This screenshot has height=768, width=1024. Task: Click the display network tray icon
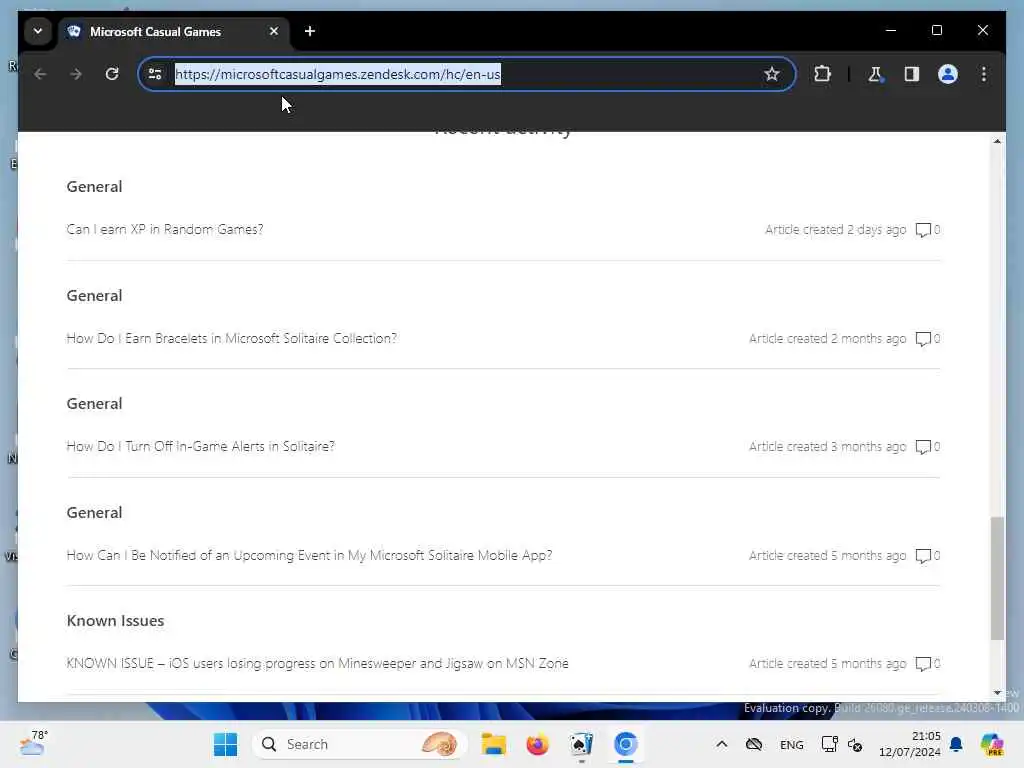point(829,744)
